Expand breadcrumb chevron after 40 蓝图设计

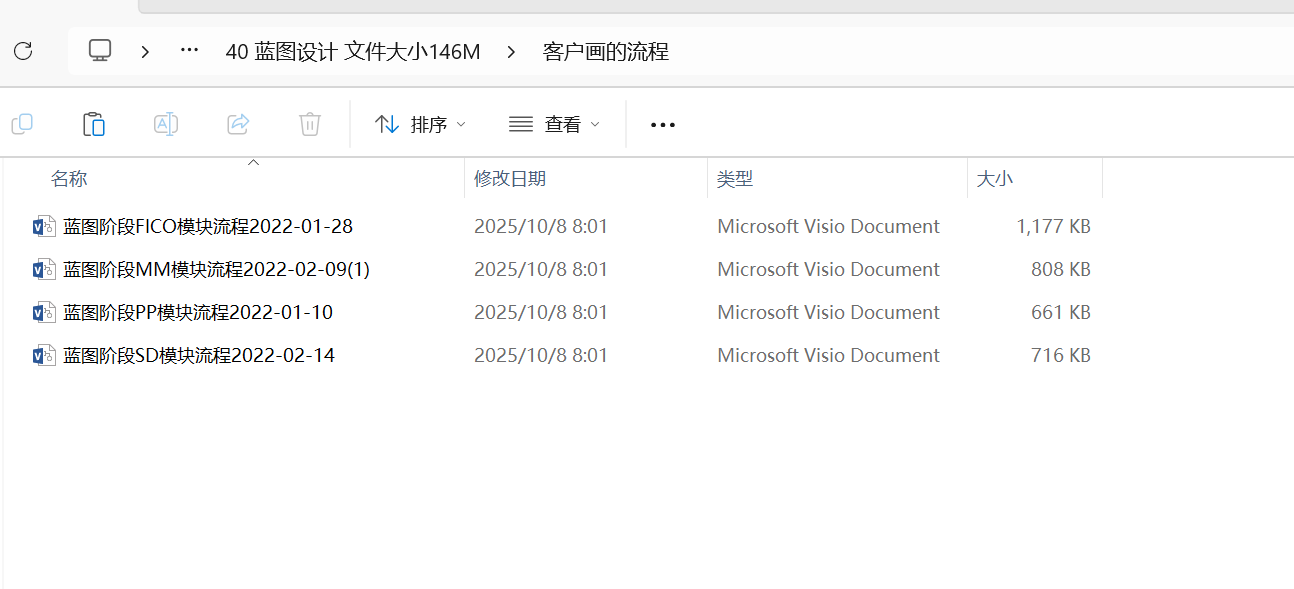[512, 52]
